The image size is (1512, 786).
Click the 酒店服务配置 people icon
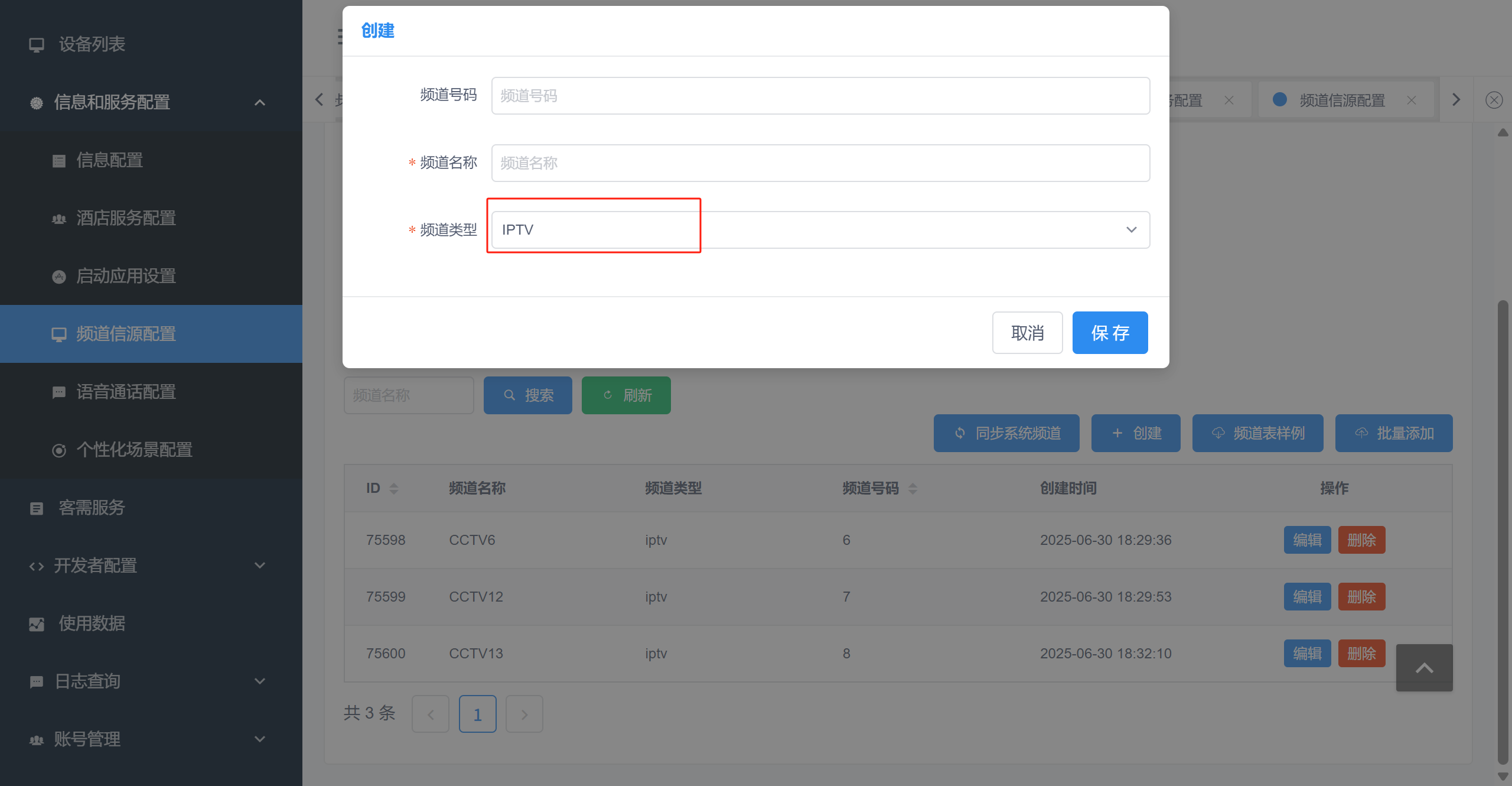59,219
